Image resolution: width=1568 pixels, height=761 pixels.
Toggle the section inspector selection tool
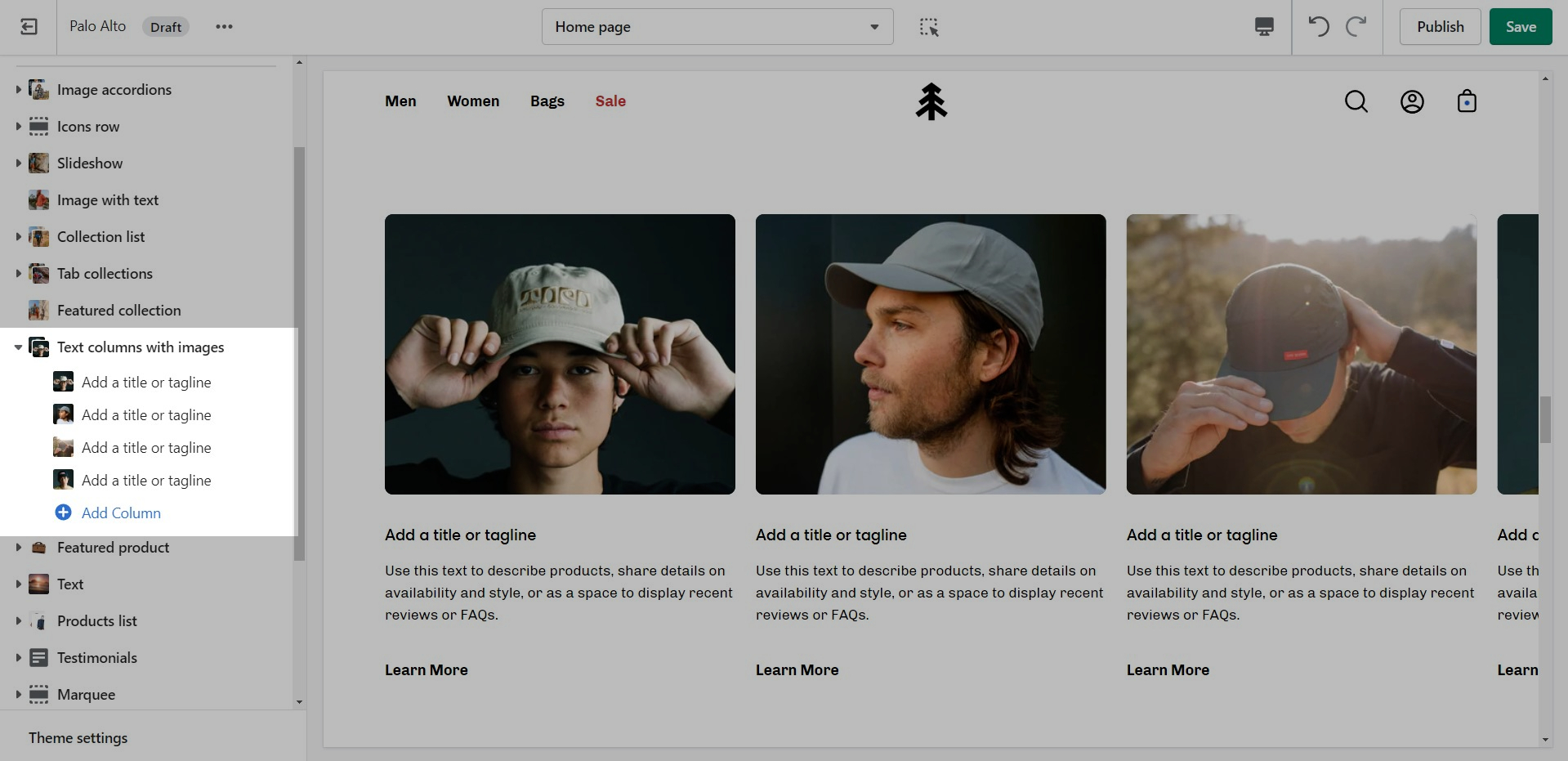(x=929, y=27)
